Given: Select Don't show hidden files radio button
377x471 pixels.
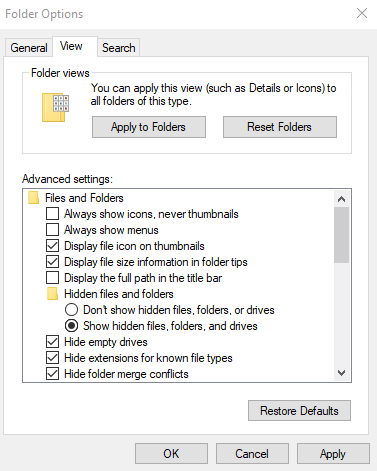Looking at the screenshot, I should pos(71,310).
